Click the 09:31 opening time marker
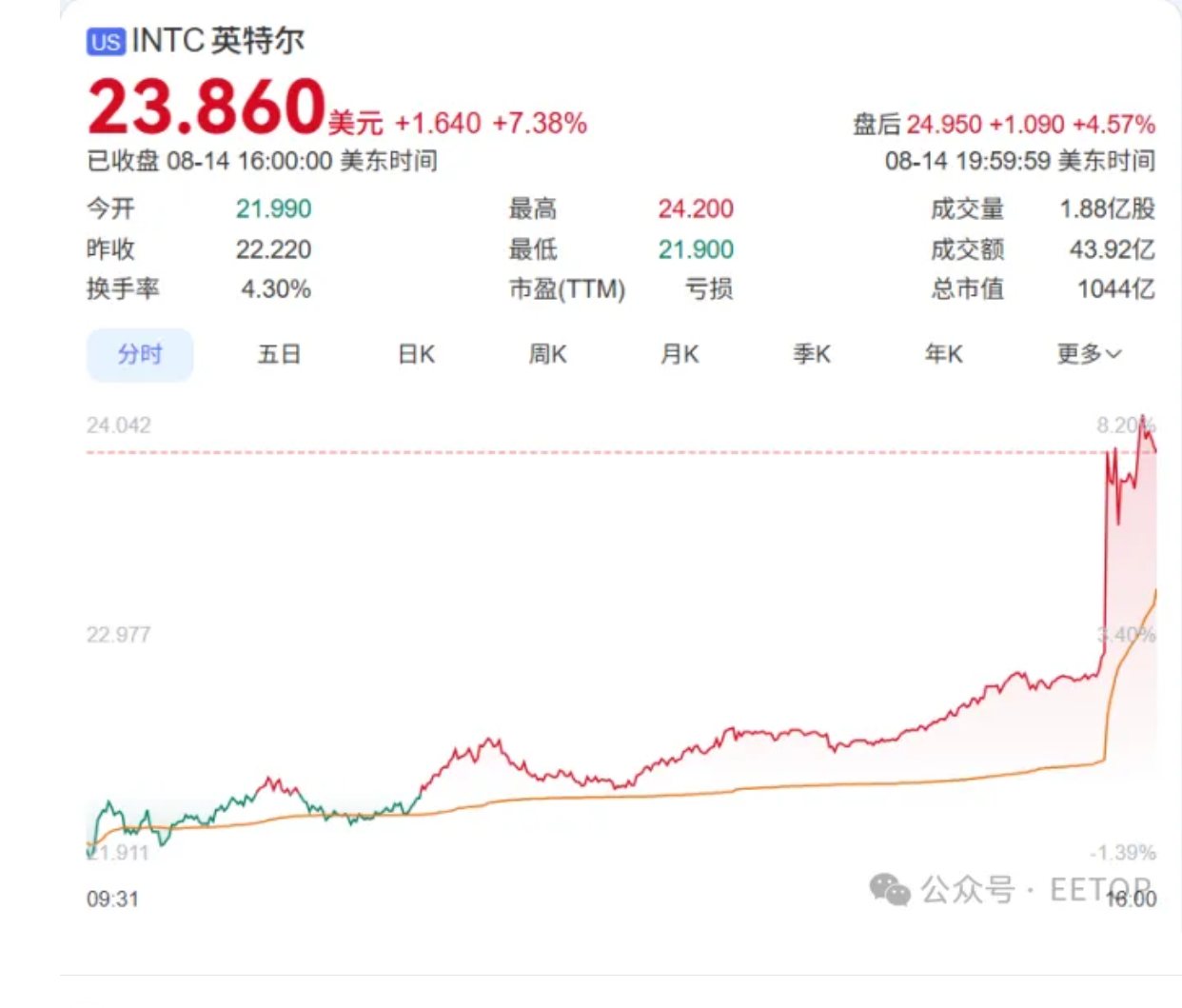 coord(112,899)
